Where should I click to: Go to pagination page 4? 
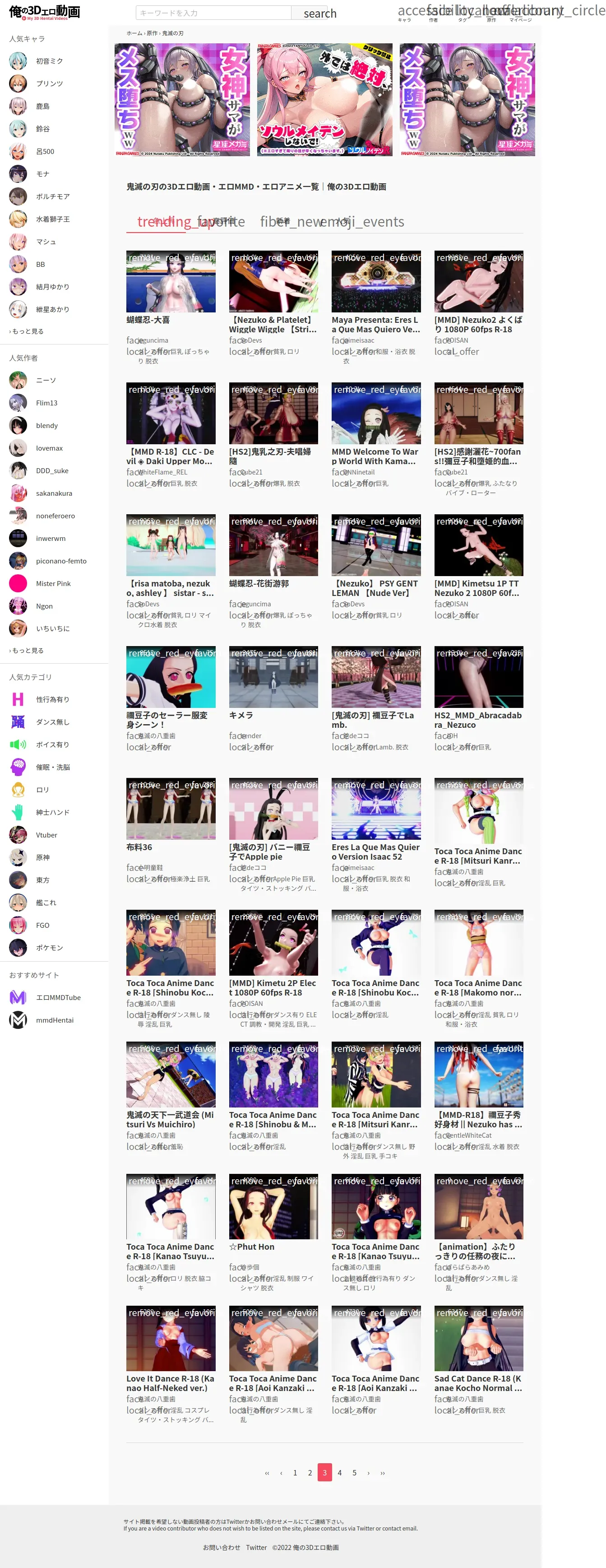(x=339, y=1472)
